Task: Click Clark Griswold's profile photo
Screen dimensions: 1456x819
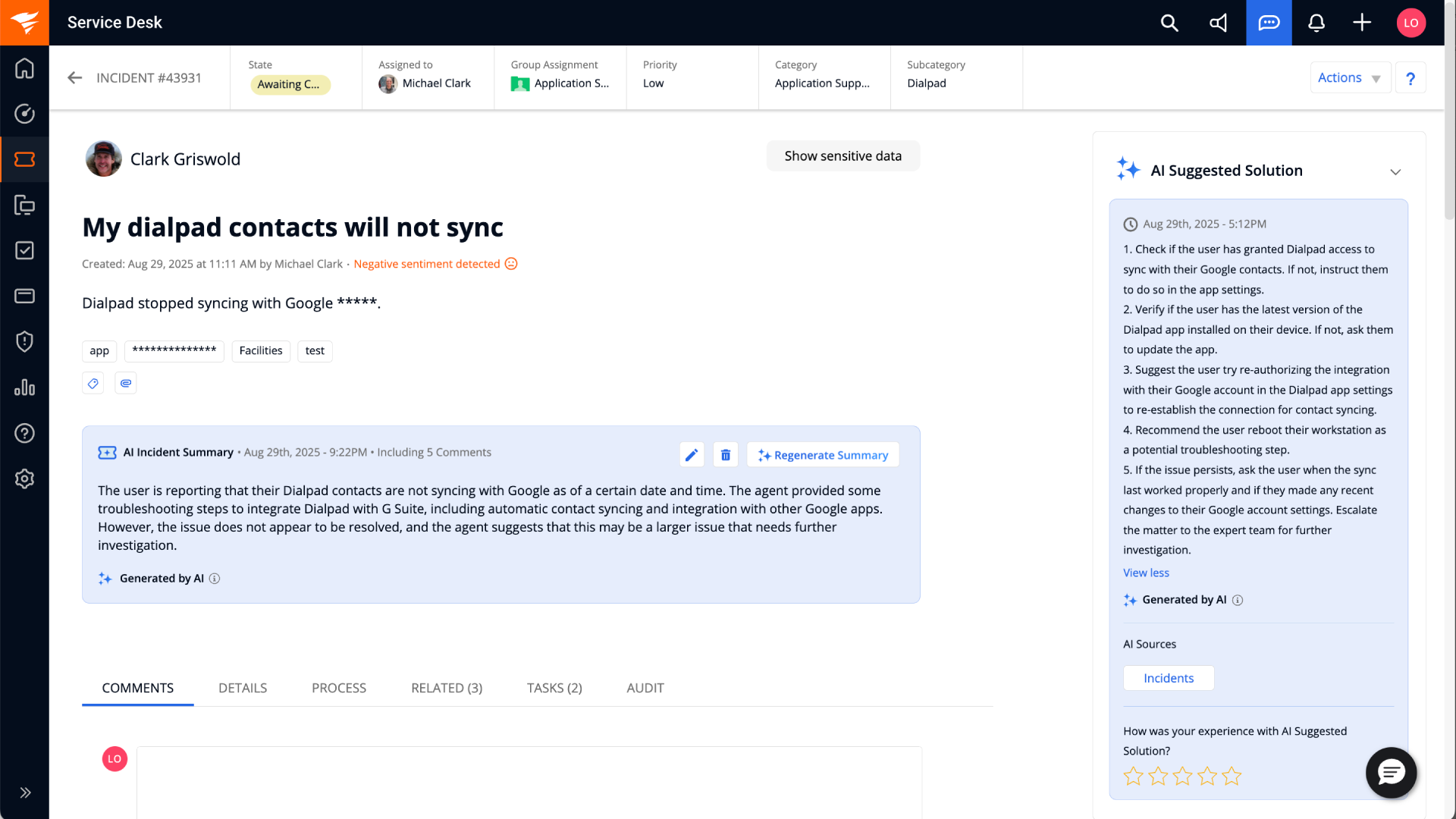Action: [104, 158]
